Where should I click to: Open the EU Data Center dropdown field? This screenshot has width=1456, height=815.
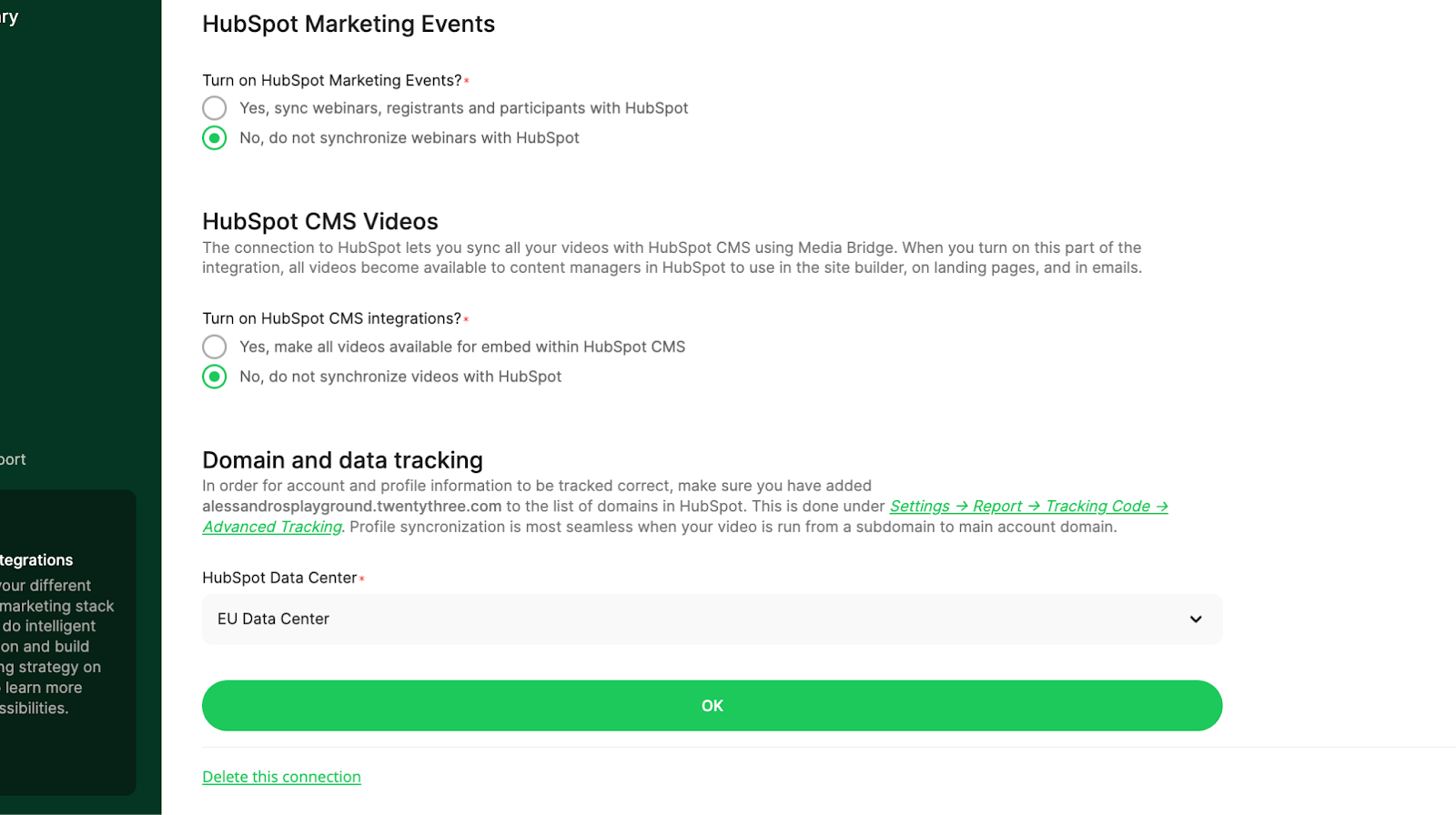click(x=712, y=619)
